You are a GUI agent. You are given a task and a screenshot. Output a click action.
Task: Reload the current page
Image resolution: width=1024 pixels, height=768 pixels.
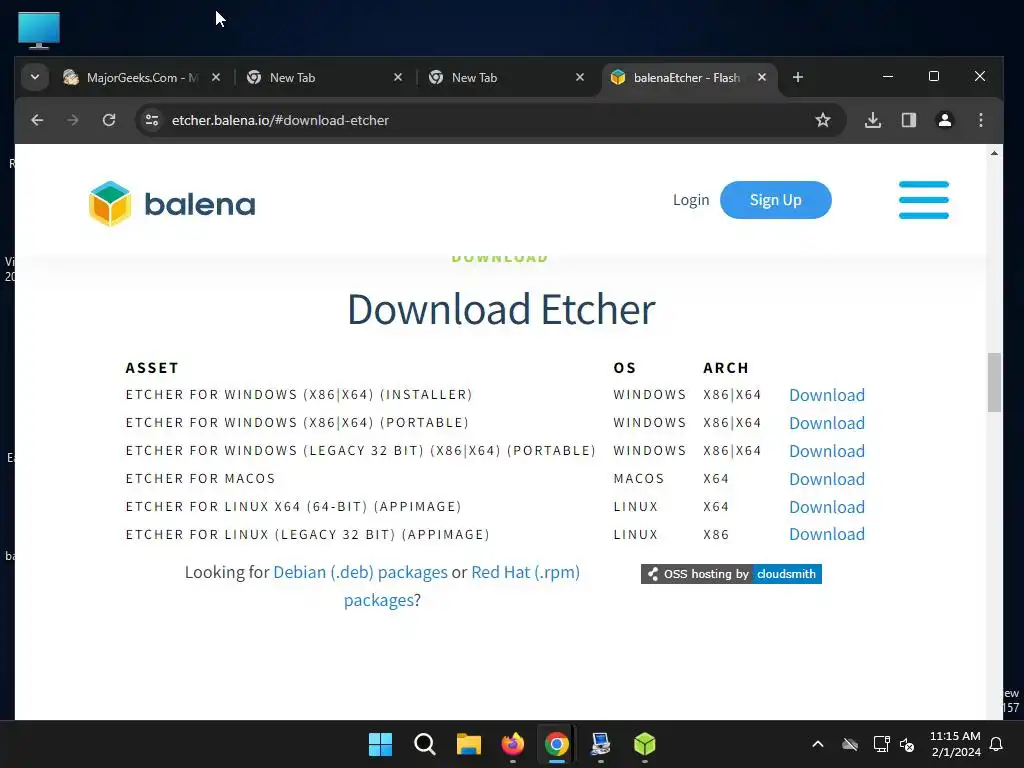(x=109, y=120)
